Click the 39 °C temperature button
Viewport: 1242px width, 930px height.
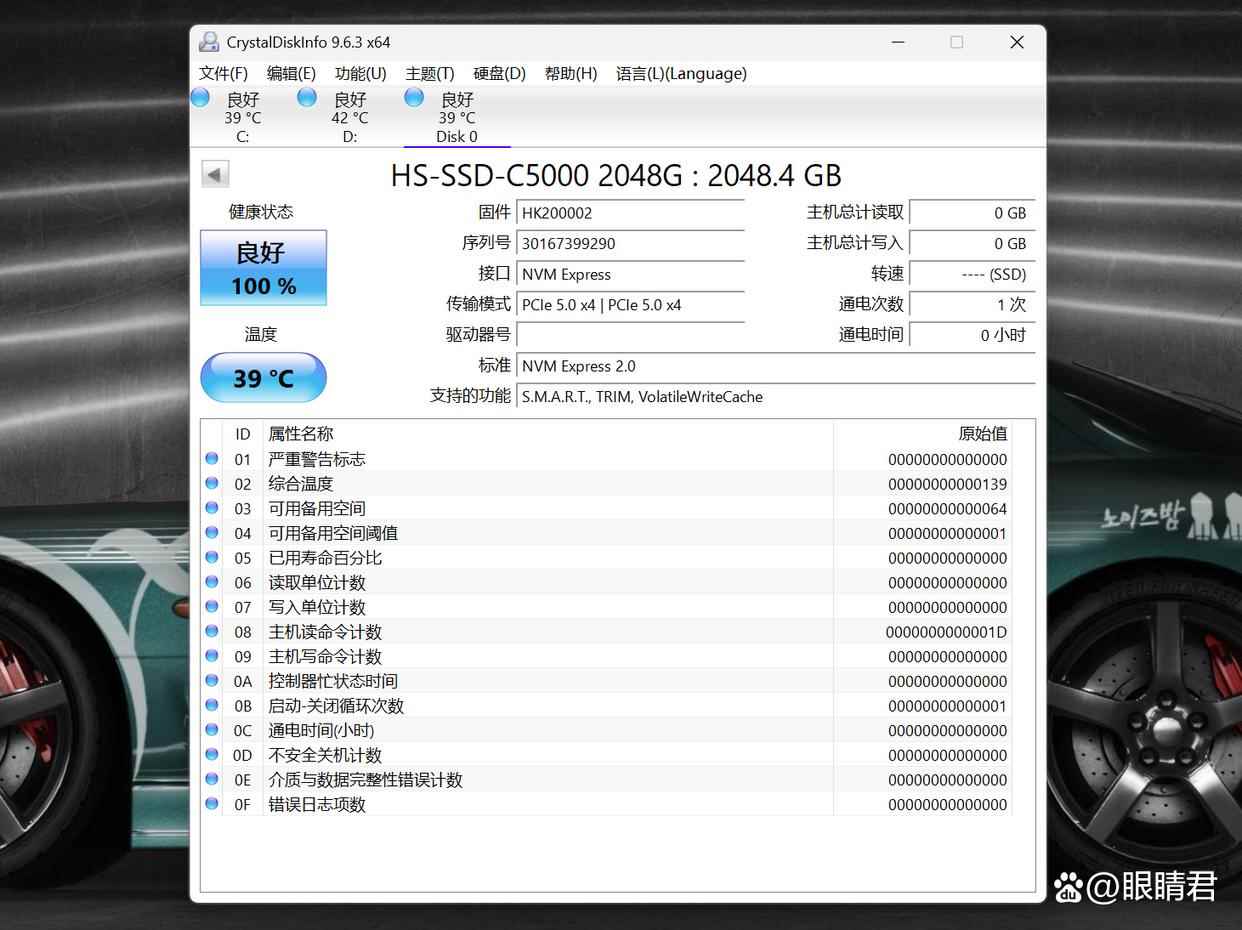pos(263,378)
